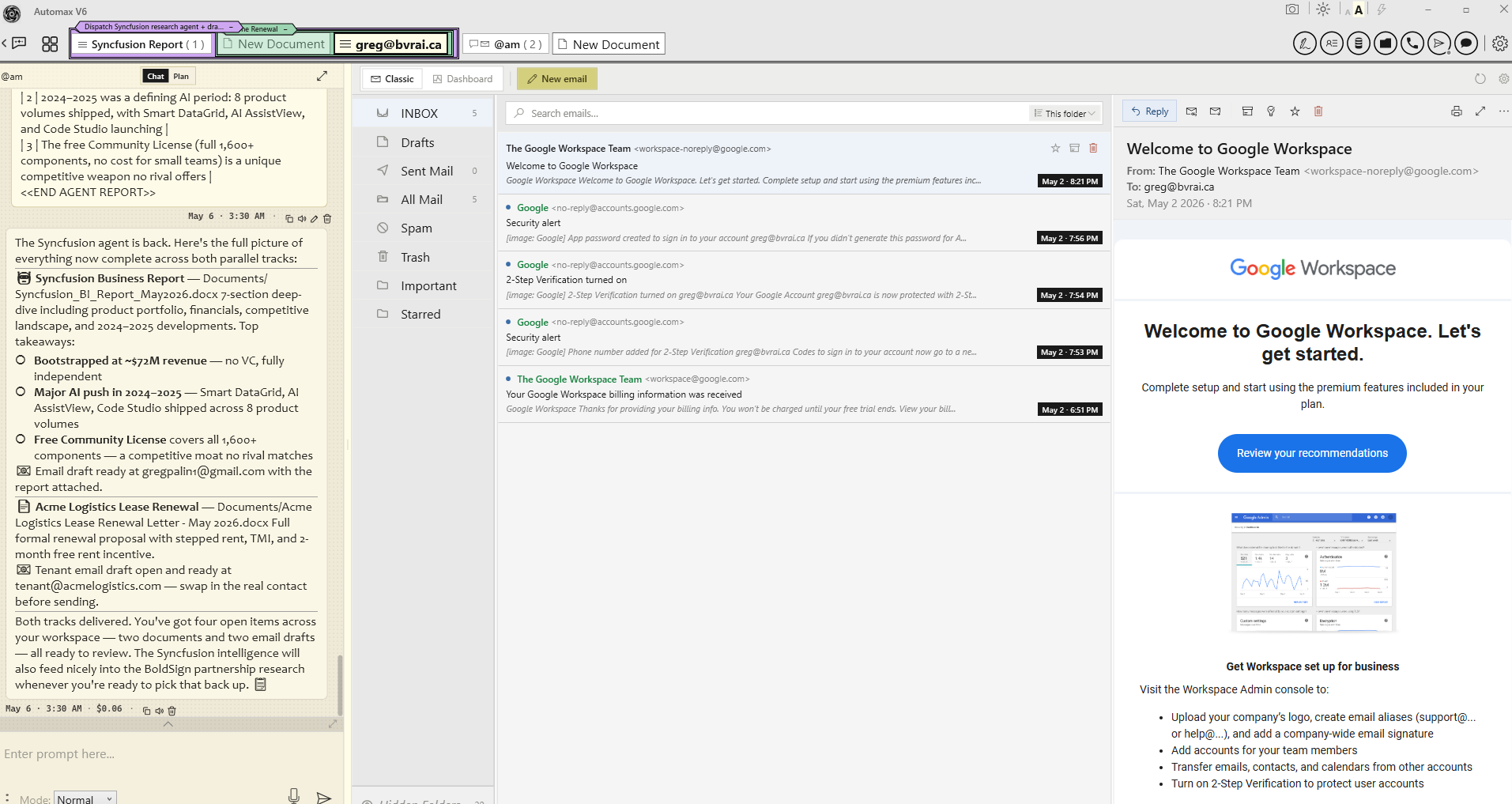
Task: Click the microphone voice input icon
Action: coord(294,796)
